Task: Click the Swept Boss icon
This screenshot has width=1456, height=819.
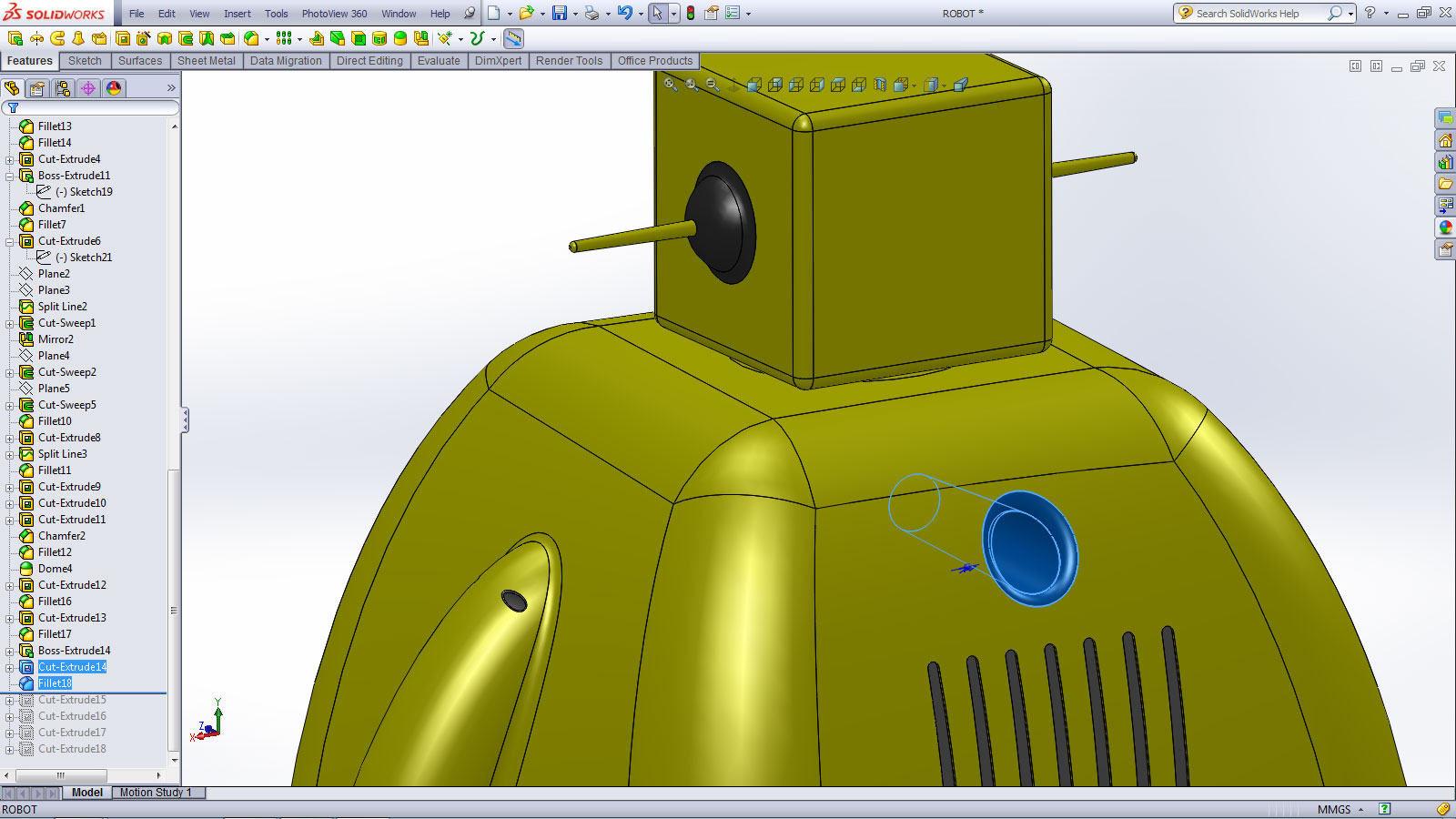Action: [57, 38]
